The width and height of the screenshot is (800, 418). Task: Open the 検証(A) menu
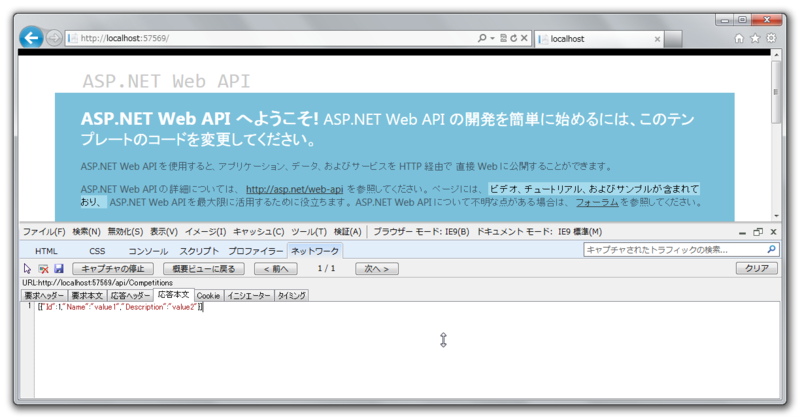347,232
